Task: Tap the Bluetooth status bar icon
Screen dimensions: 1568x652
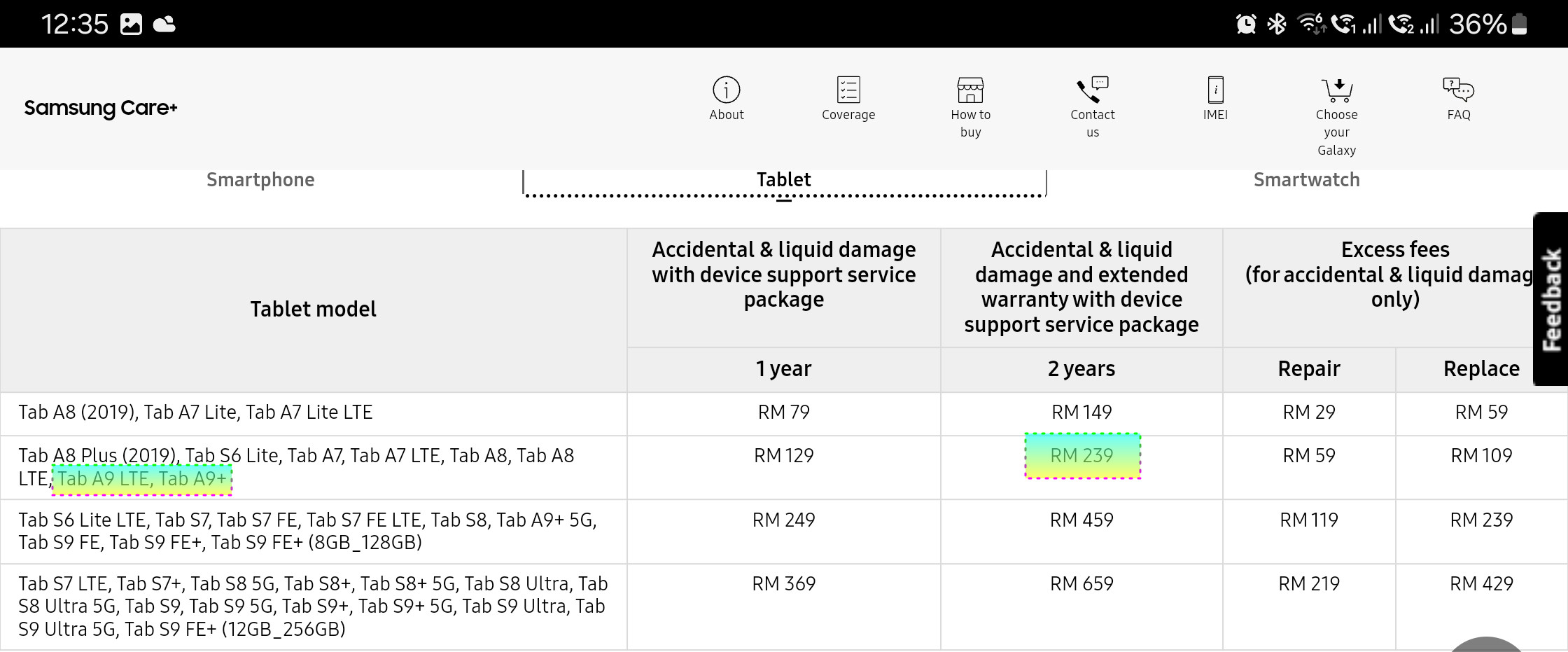Action: pos(1277,25)
